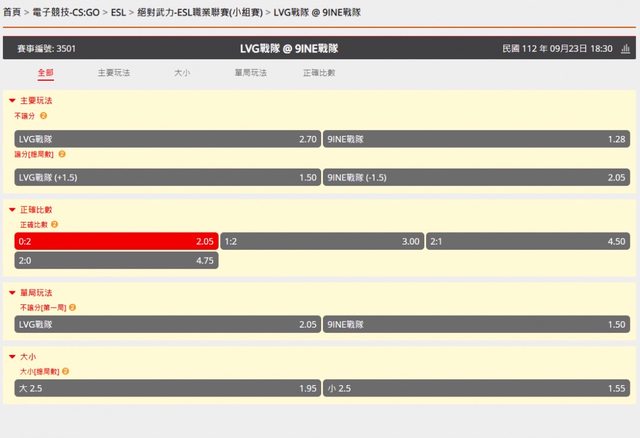This screenshot has height=438, width=640.
Task: Deselect the highlighted 0:2 correct score bet
Action: (116, 242)
